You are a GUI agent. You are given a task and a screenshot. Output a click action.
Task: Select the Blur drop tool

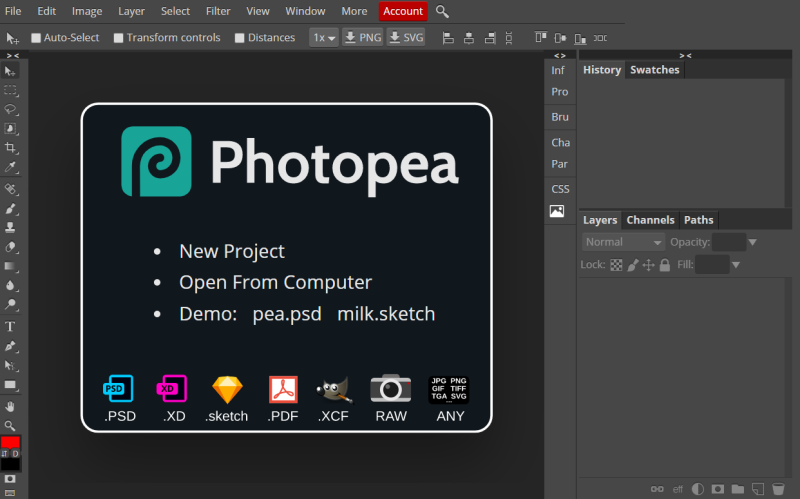click(10, 286)
